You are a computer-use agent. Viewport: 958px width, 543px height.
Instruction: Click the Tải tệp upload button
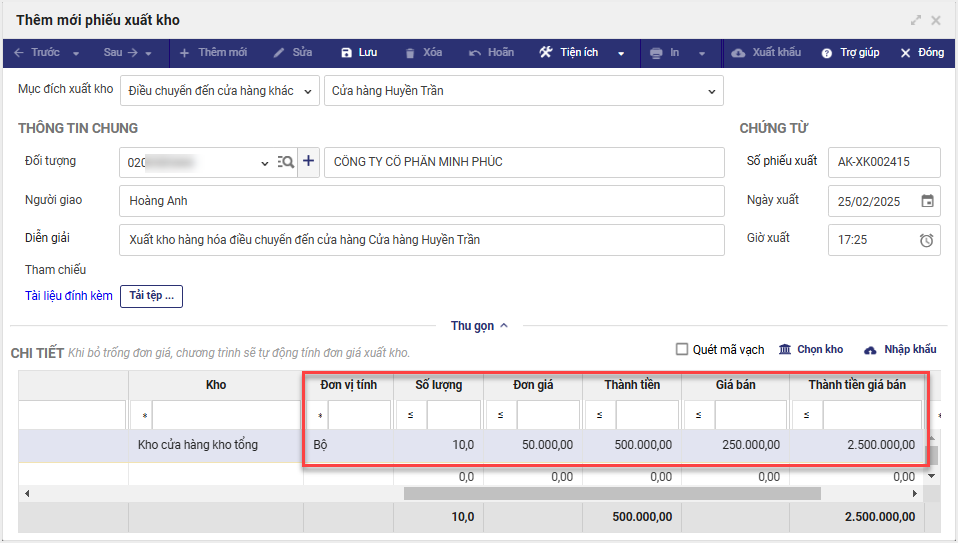point(151,296)
